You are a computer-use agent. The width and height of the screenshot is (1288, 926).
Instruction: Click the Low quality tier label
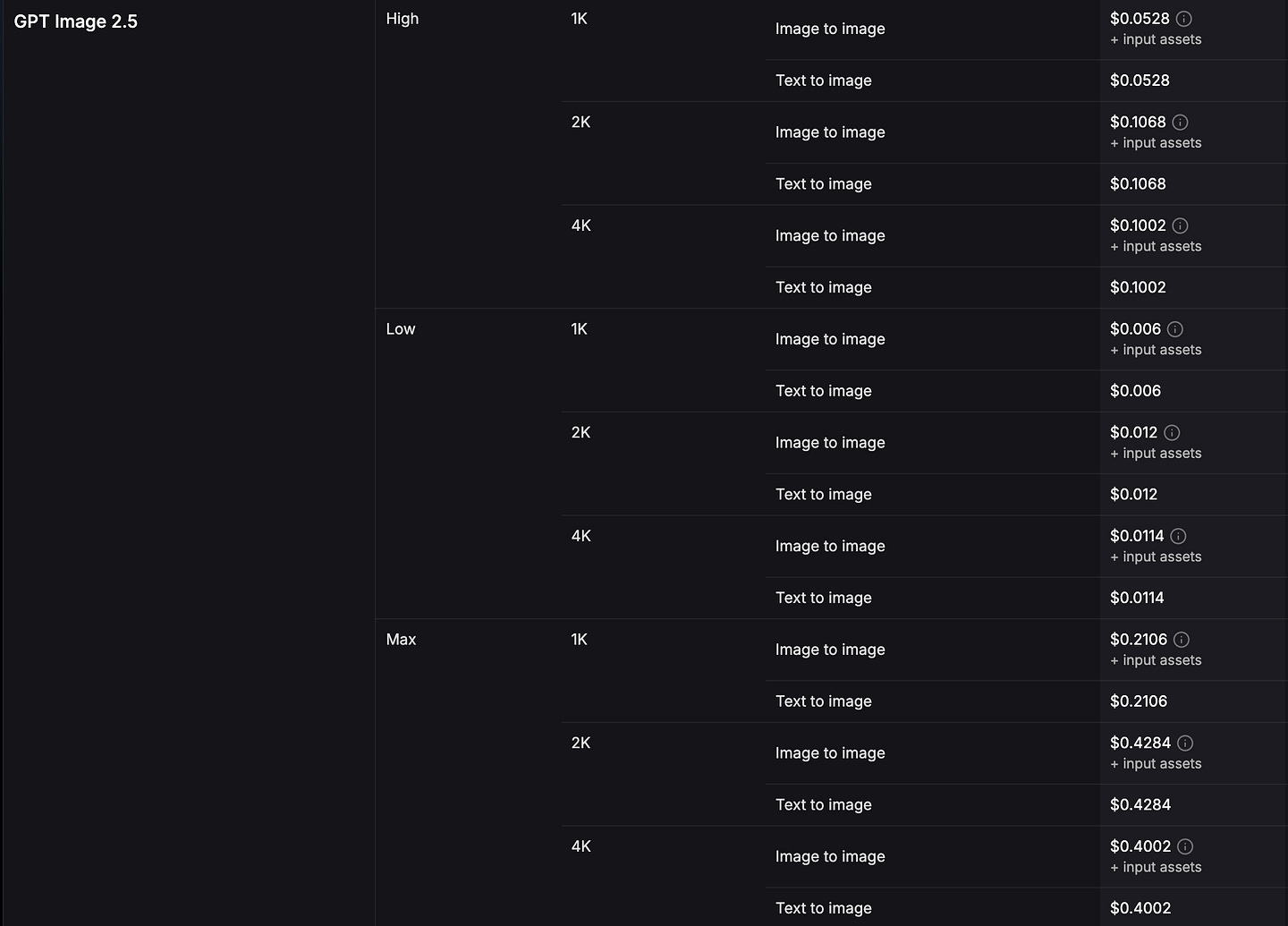click(401, 329)
